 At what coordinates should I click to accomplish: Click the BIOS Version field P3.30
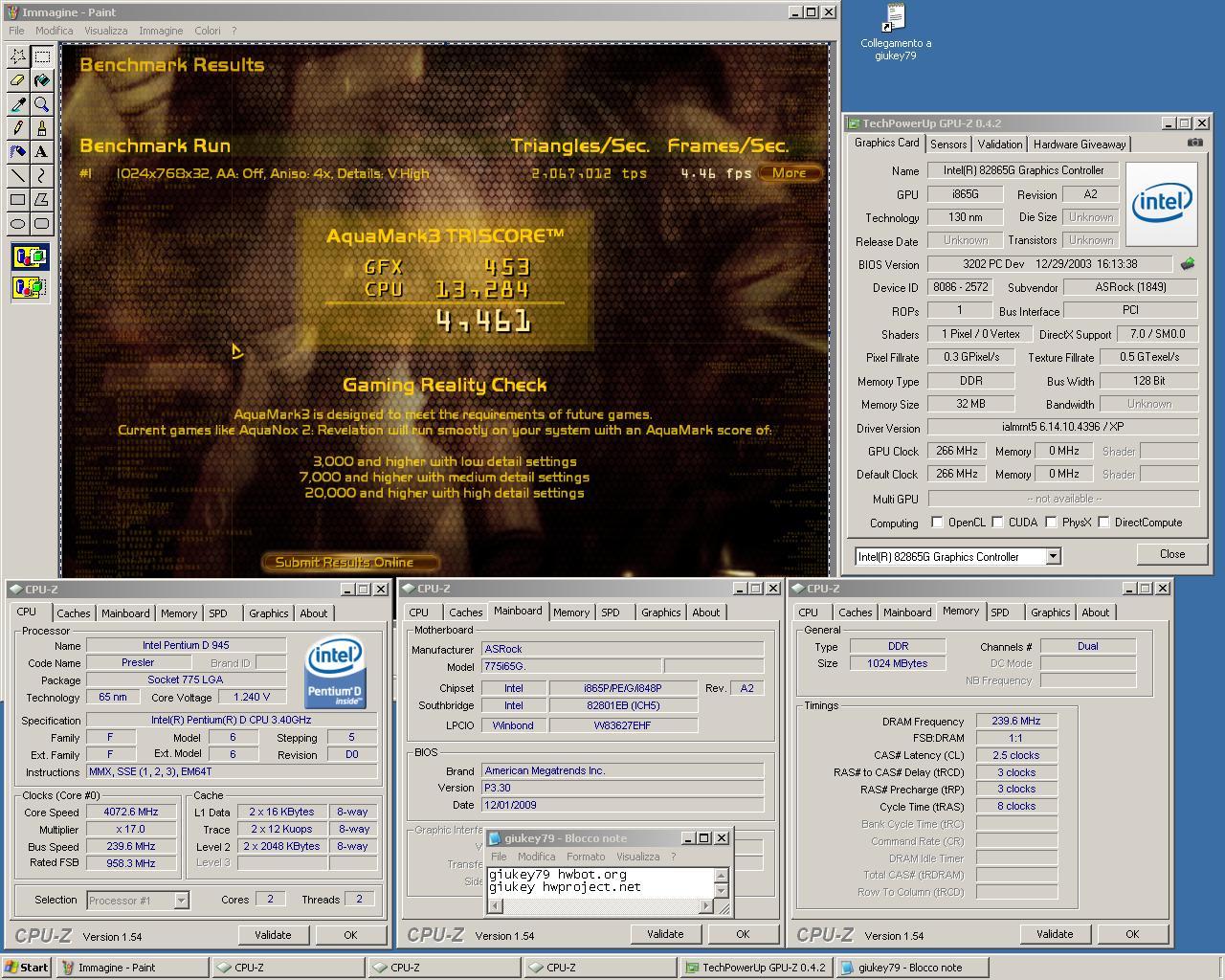click(622, 788)
